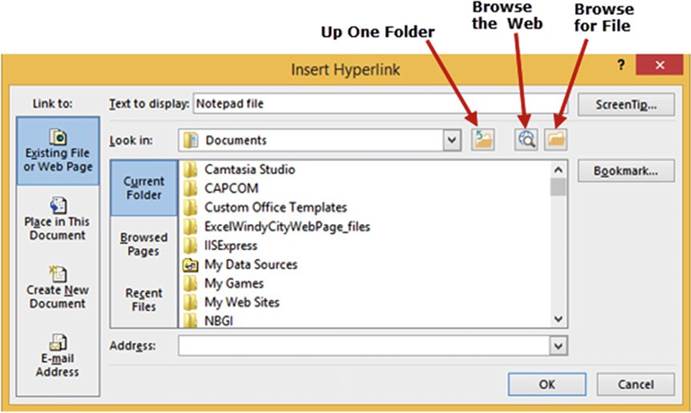Switch to the Browsed Pages tab

pyautogui.click(x=143, y=245)
